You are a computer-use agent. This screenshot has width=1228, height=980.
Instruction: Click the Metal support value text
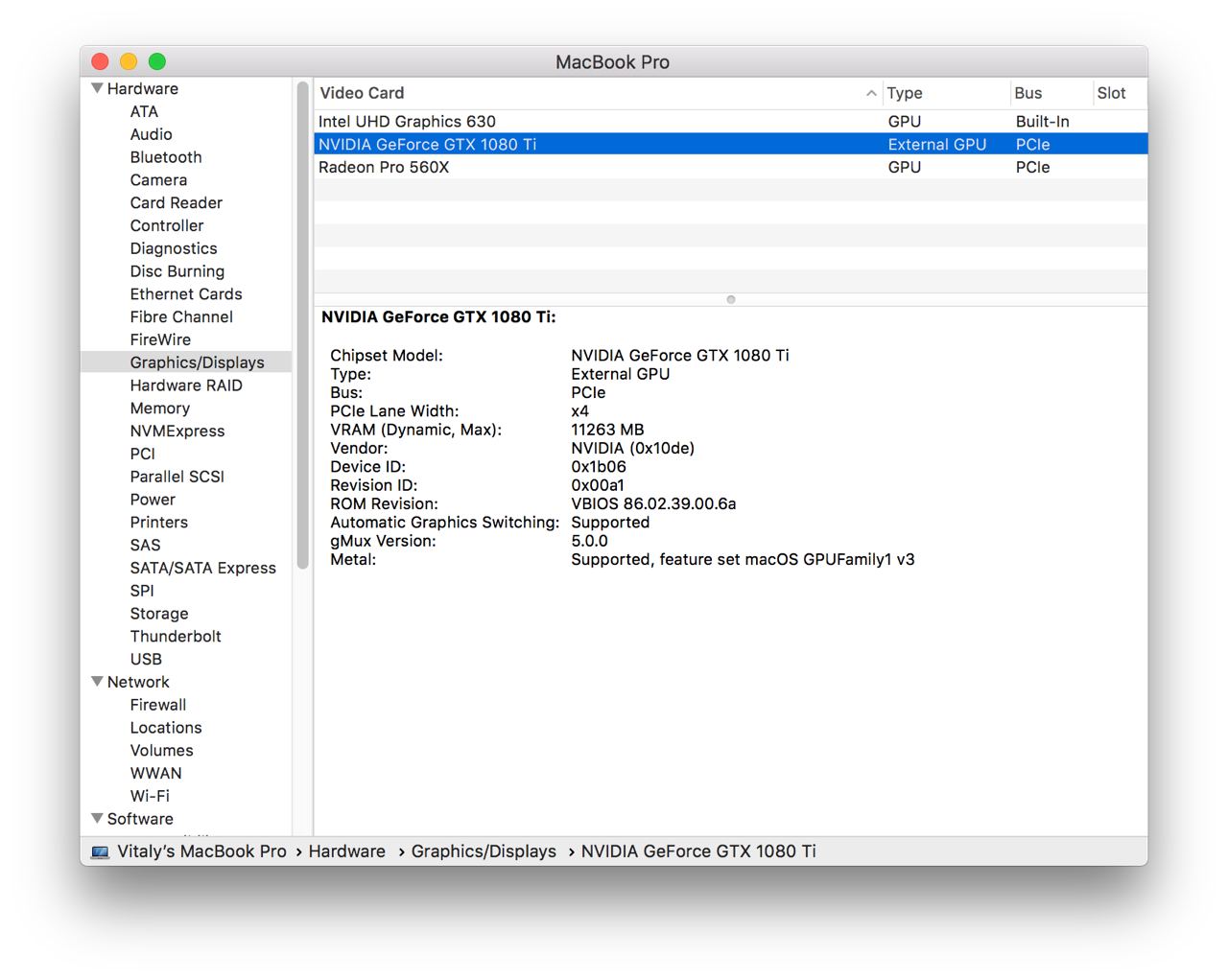coord(743,559)
